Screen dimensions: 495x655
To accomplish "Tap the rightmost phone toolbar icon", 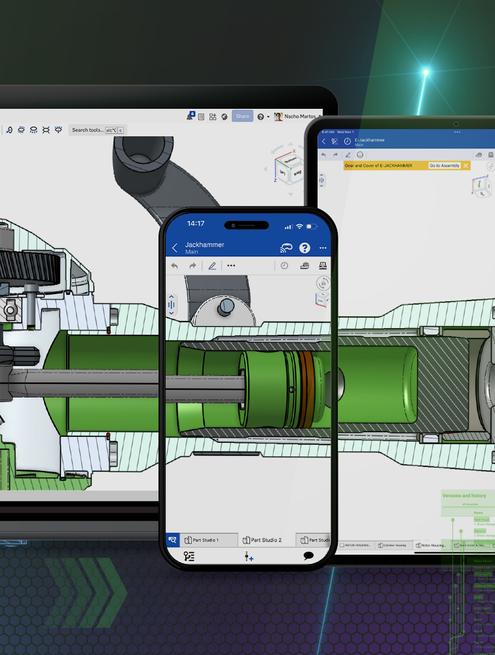I will click(323, 266).
